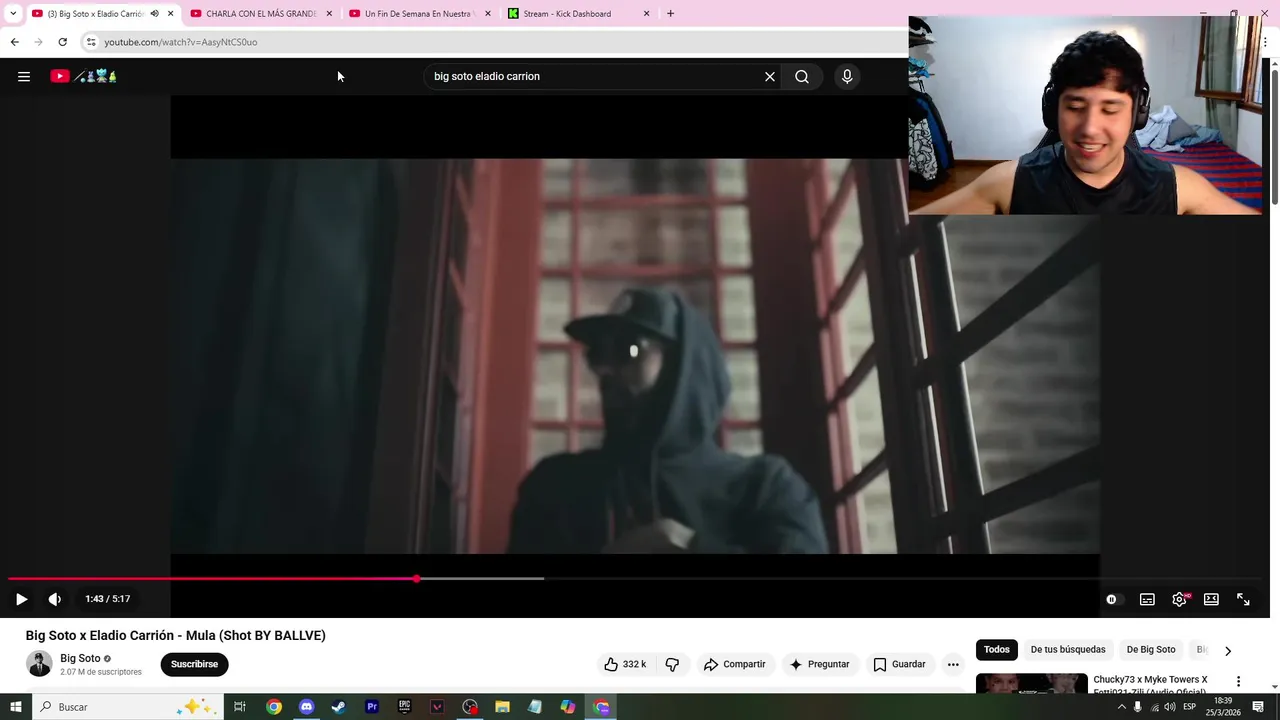Clear the search query with X
The width and height of the screenshot is (1280, 720).
pyautogui.click(x=770, y=76)
